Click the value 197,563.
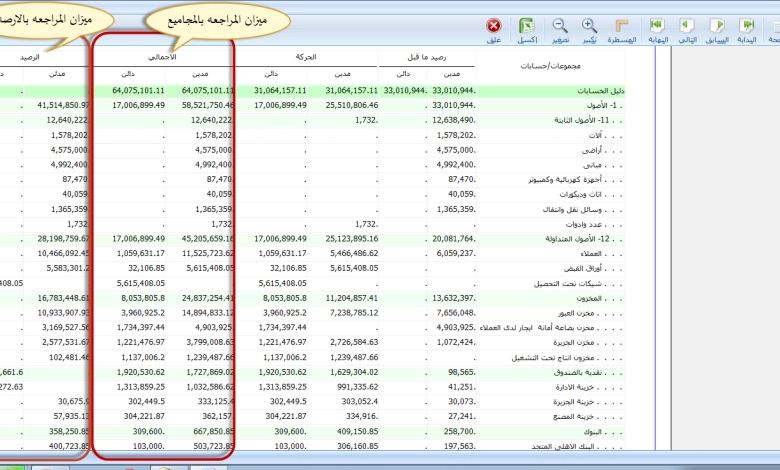 tap(460, 446)
